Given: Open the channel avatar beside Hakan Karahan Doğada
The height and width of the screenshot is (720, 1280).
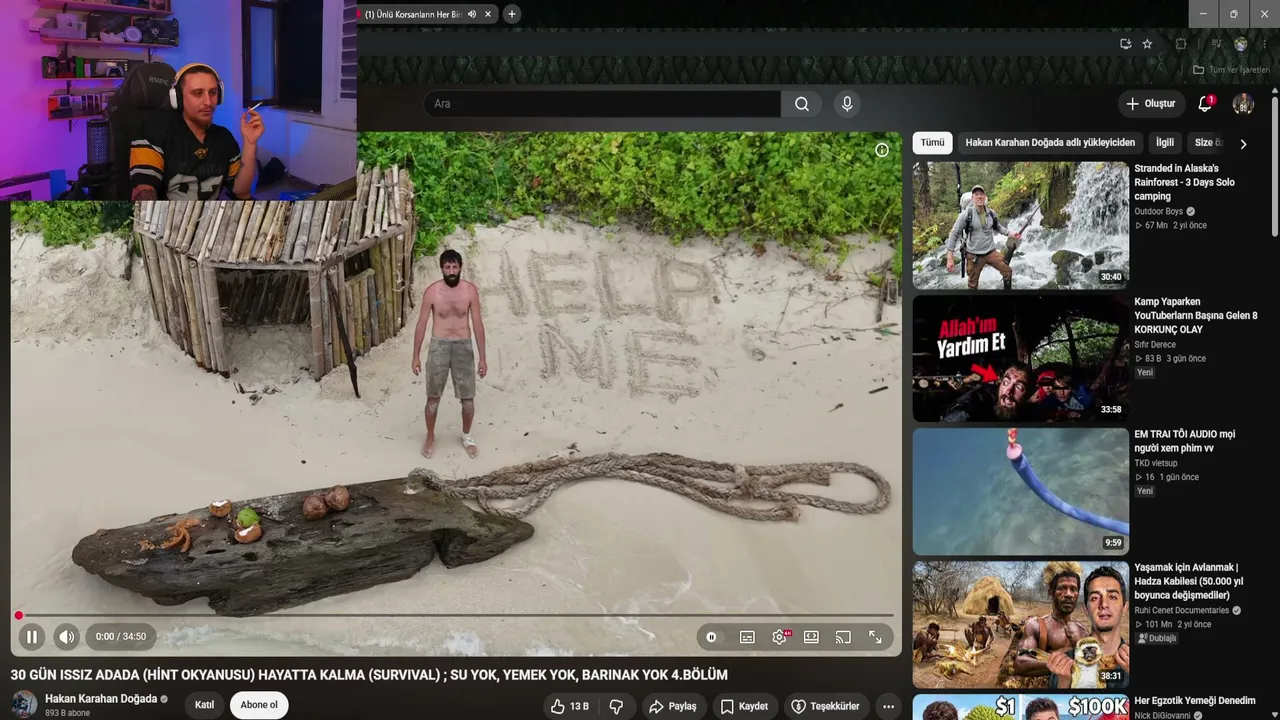Looking at the screenshot, I should 24,705.
